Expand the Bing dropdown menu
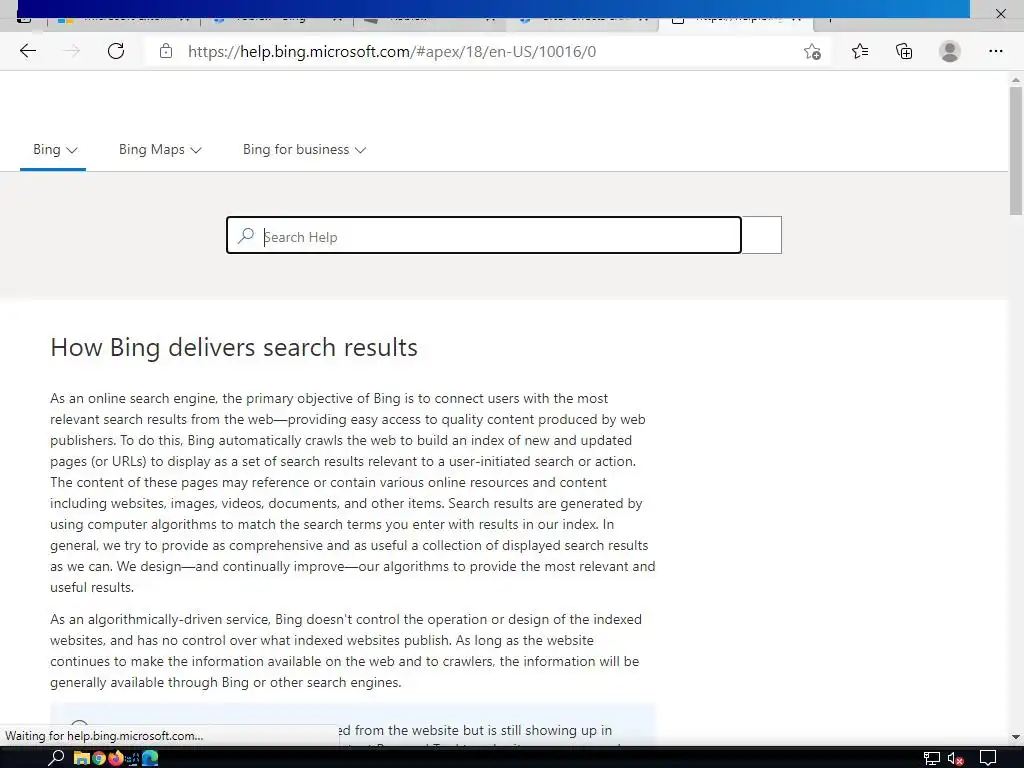 pyautogui.click(x=55, y=150)
